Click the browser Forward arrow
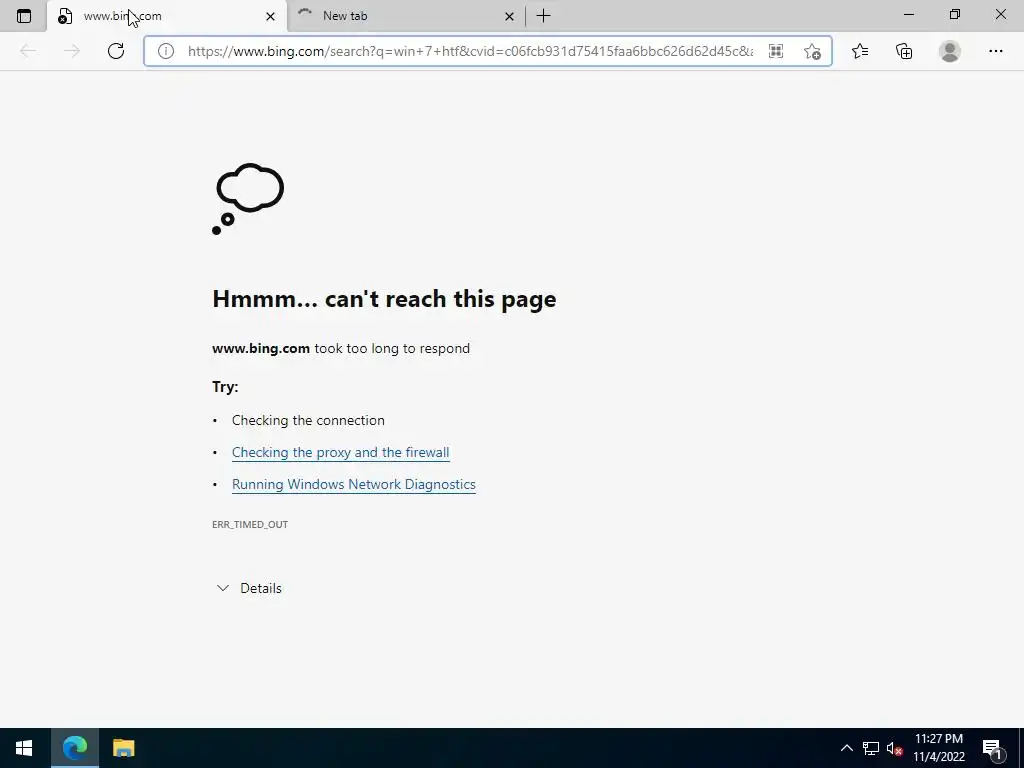 (71, 51)
